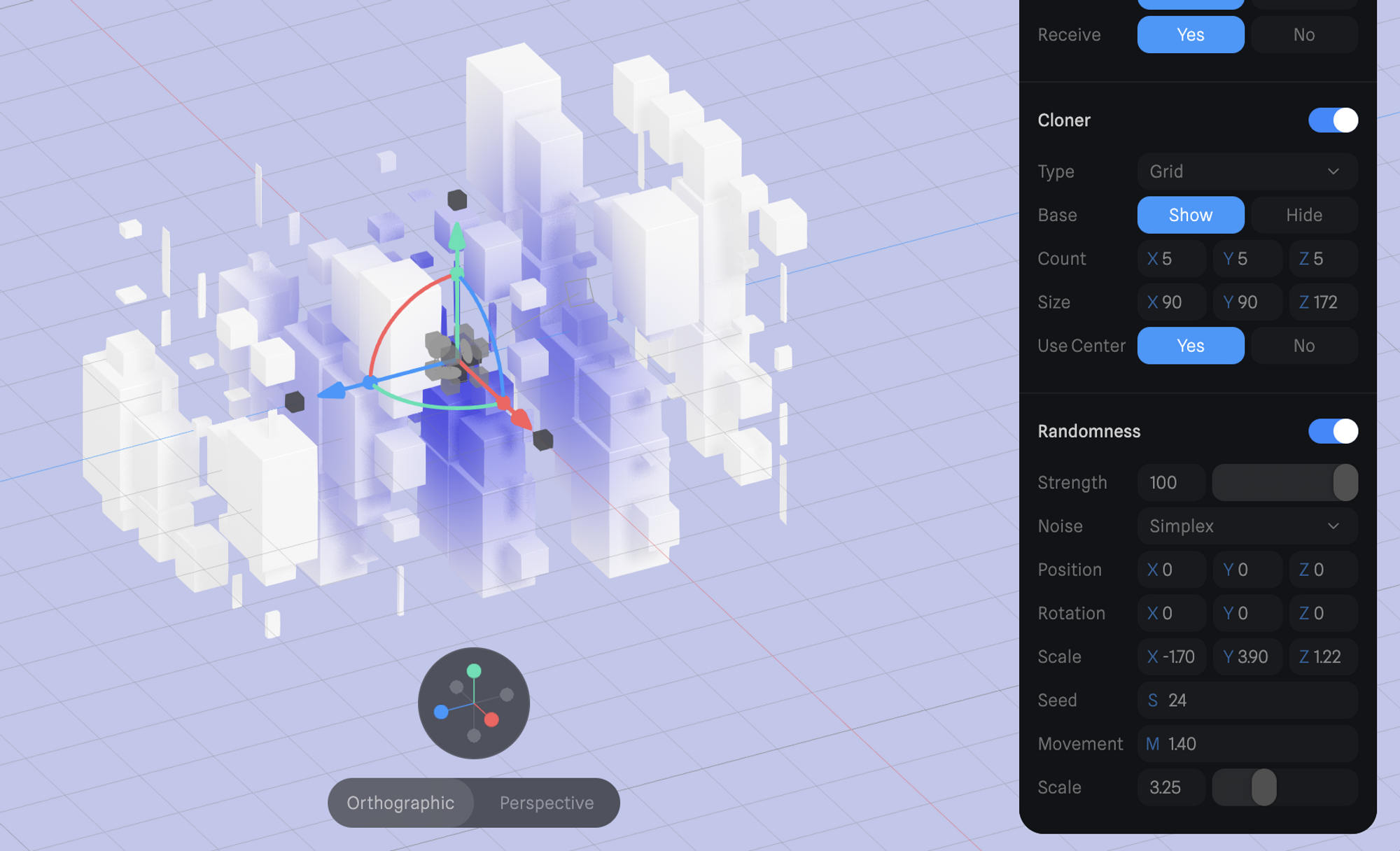Screen dimensions: 1400x851
Task: Click the Seed input field
Action: pyautogui.click(x=1247, y=701)
